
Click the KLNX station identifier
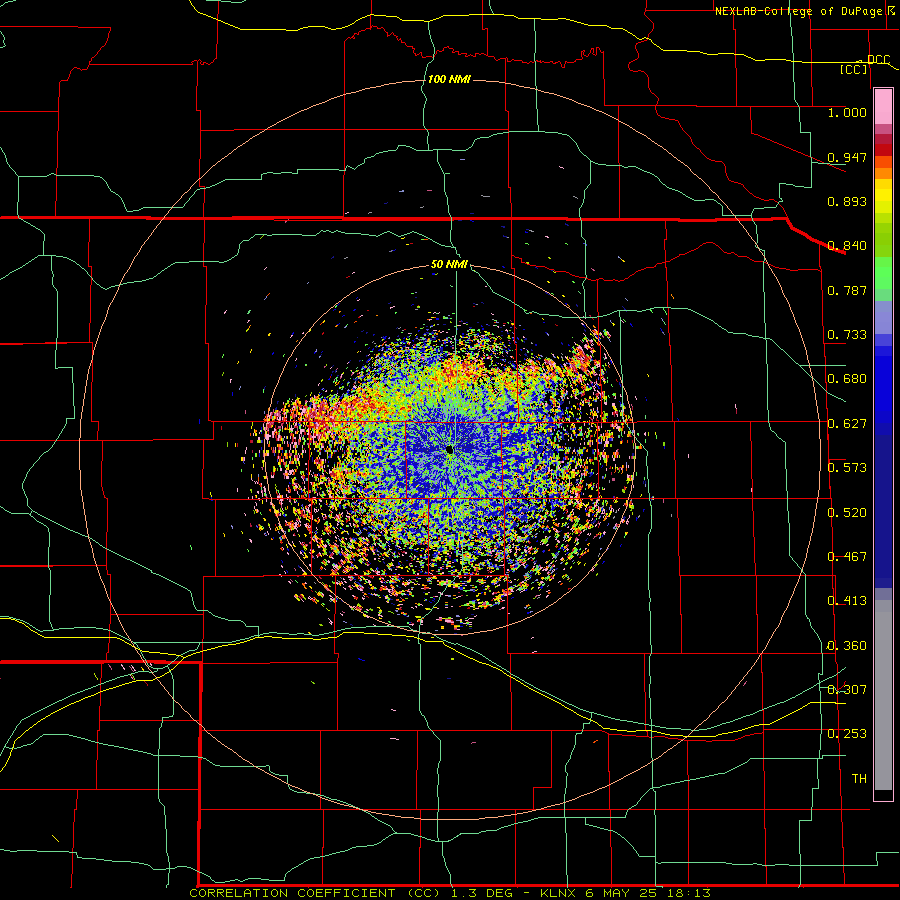tap(557, 893)
